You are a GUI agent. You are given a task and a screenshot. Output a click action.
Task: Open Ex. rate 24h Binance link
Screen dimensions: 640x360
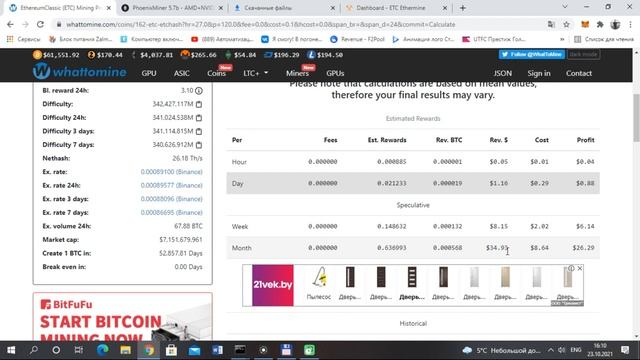171,185
